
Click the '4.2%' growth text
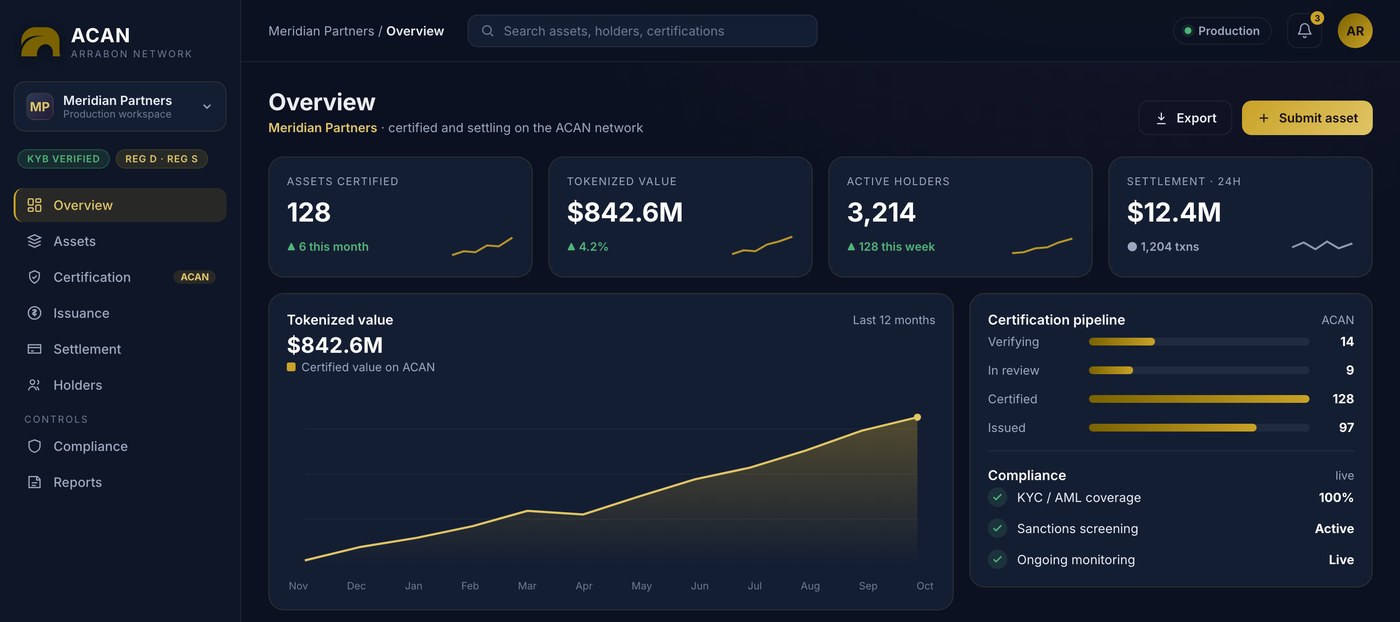coord(594,246)
